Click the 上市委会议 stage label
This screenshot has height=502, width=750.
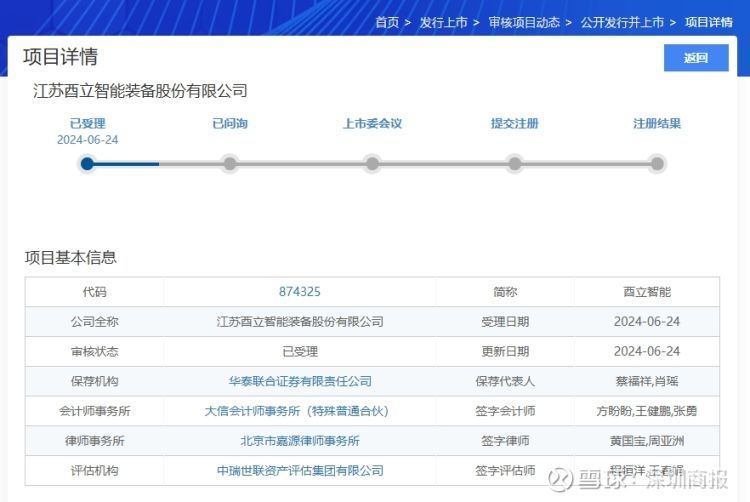click(x=373, y=123)
